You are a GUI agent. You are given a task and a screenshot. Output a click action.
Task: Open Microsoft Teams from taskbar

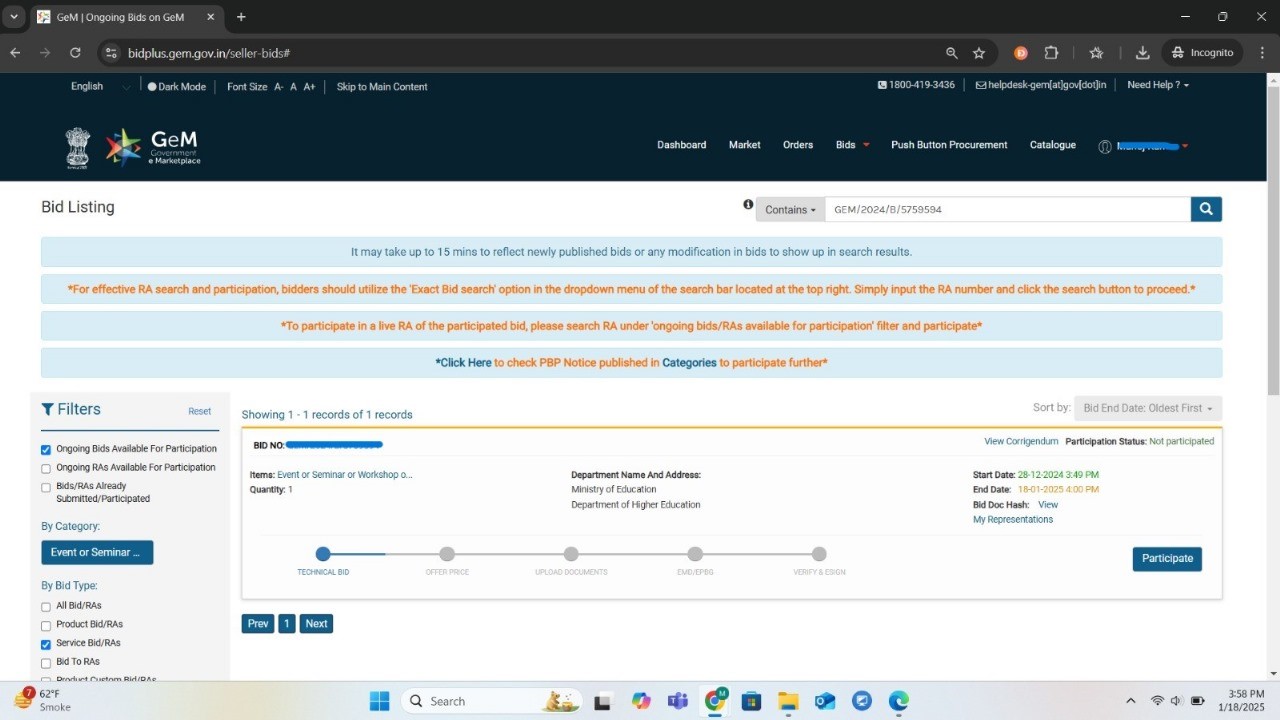(678, 701)
